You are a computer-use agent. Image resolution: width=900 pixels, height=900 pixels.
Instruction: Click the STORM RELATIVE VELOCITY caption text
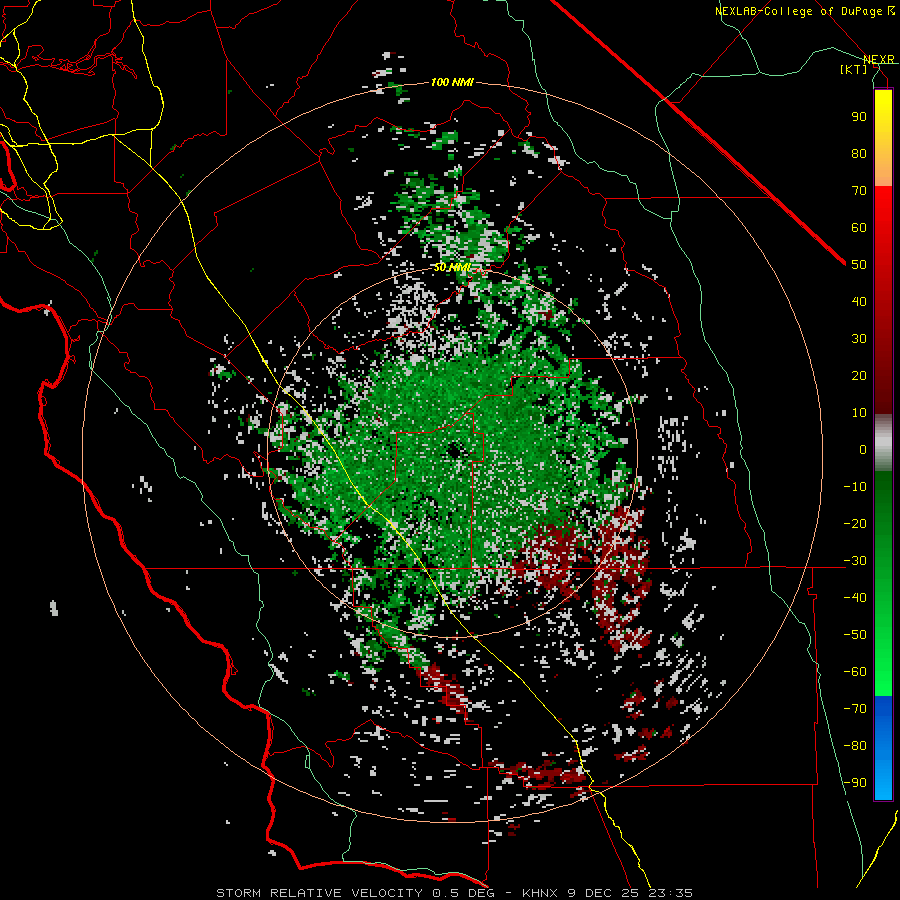319,893
